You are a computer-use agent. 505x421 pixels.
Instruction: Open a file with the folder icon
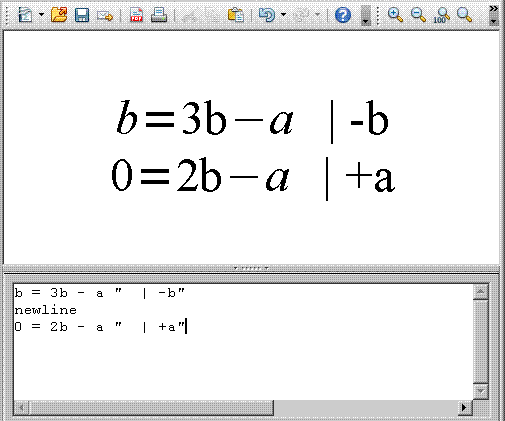click(59, 15)
